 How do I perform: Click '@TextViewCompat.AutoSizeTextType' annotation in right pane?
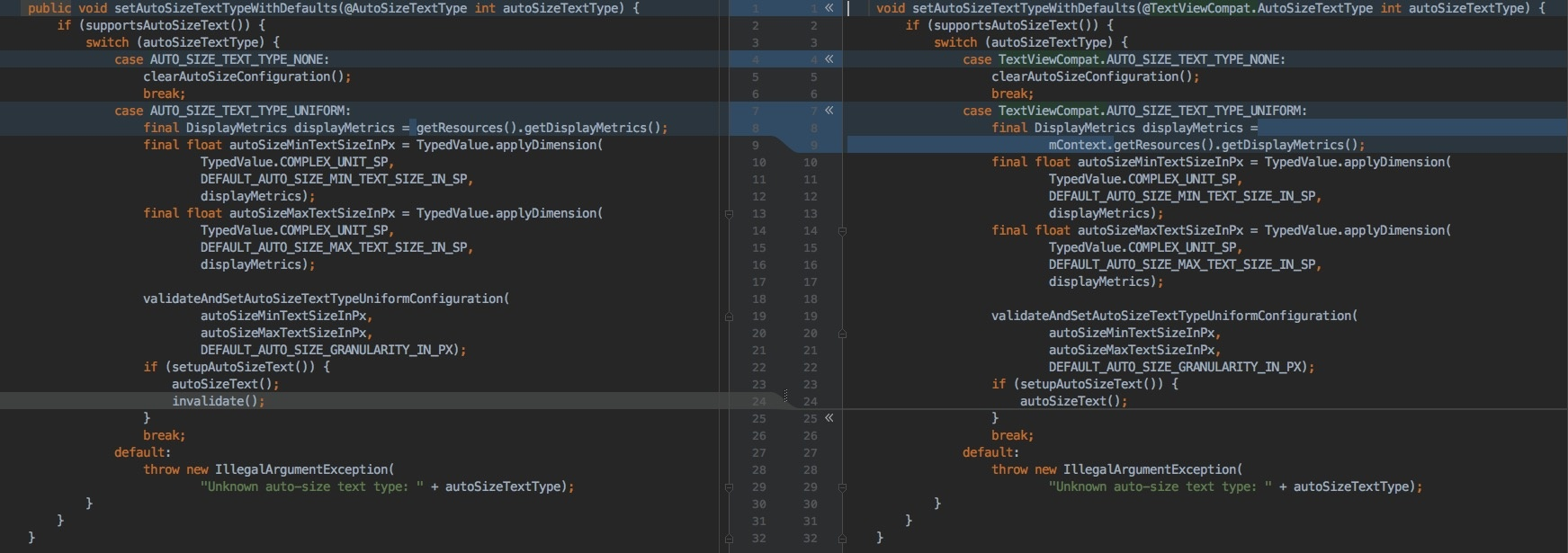[x=1259, y=8]
